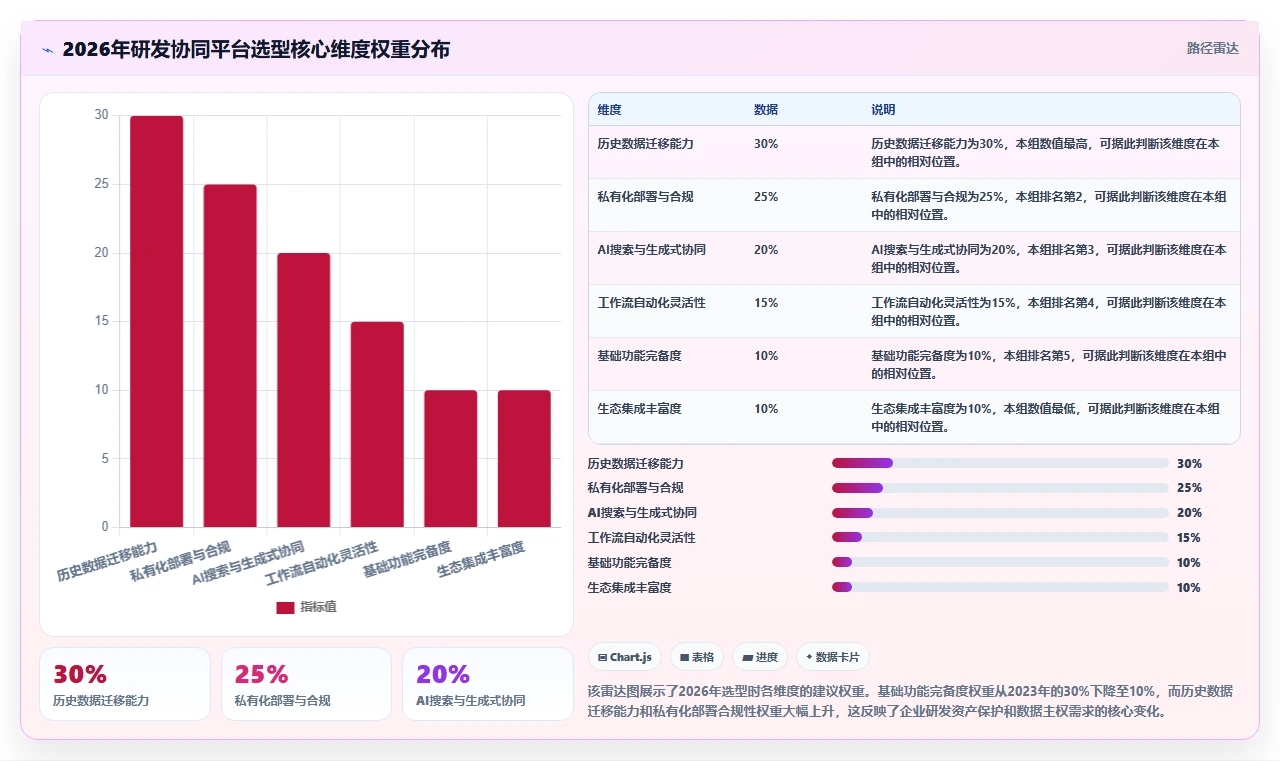Image resolution: width=1280 pixels, height=761 pixels.
Task: Click the 历史数据迁移能力 progress bar
Action: (x=1000, y=464)
